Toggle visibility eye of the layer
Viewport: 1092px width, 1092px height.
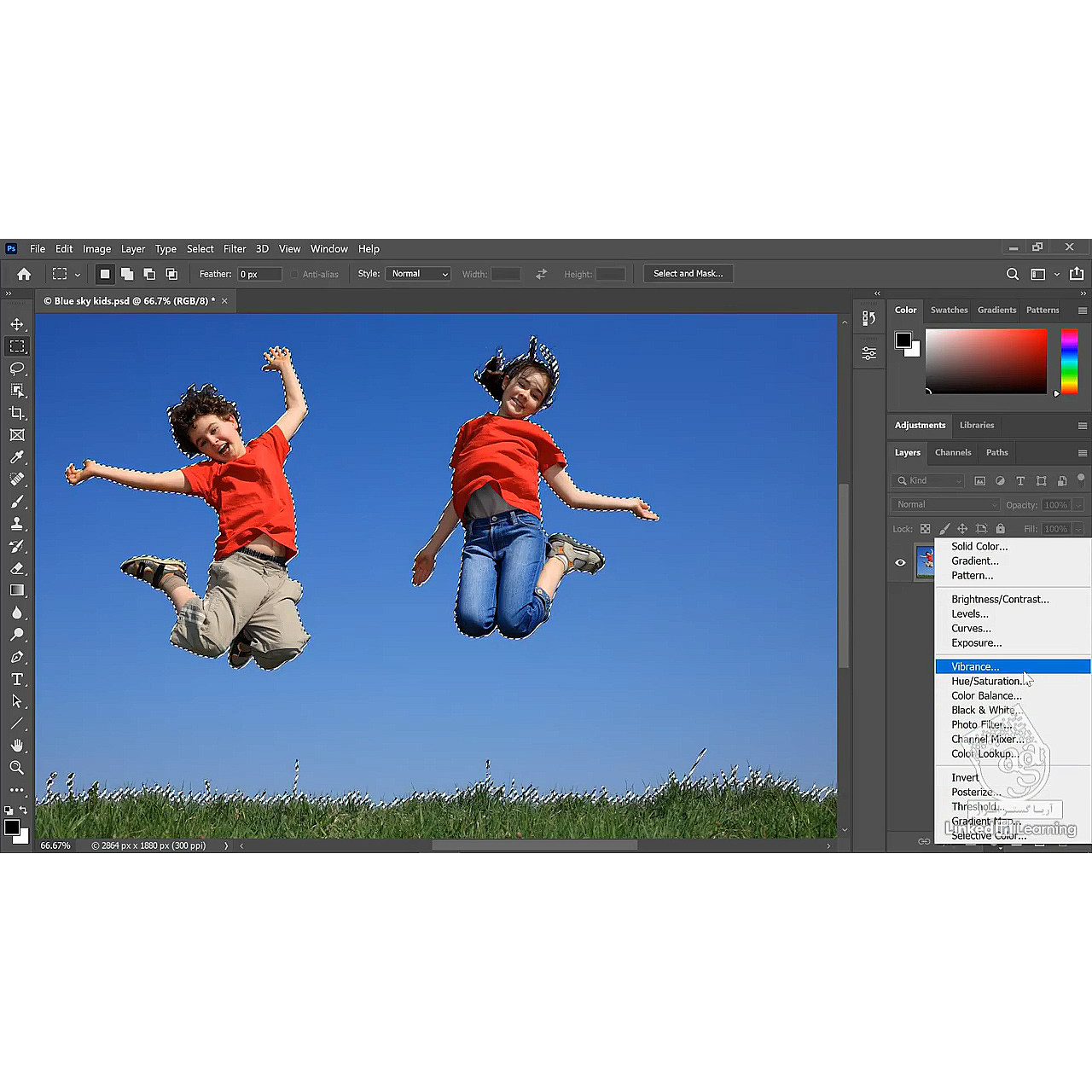[x=900, y=562]
